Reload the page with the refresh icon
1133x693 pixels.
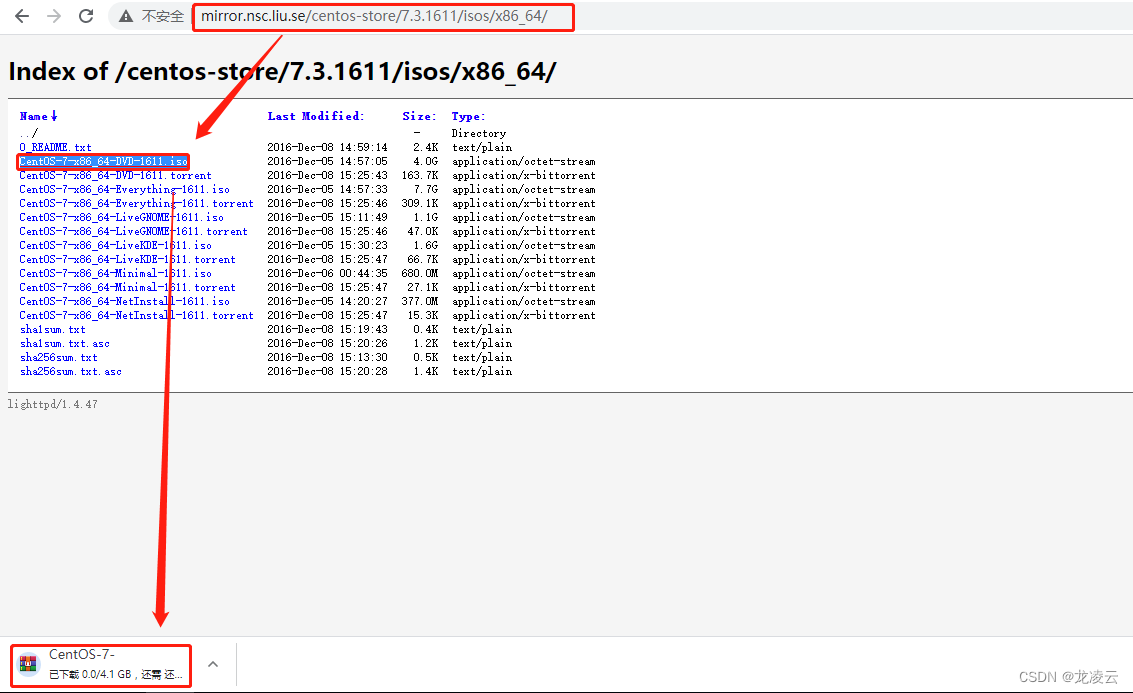[x=86, y=16]
